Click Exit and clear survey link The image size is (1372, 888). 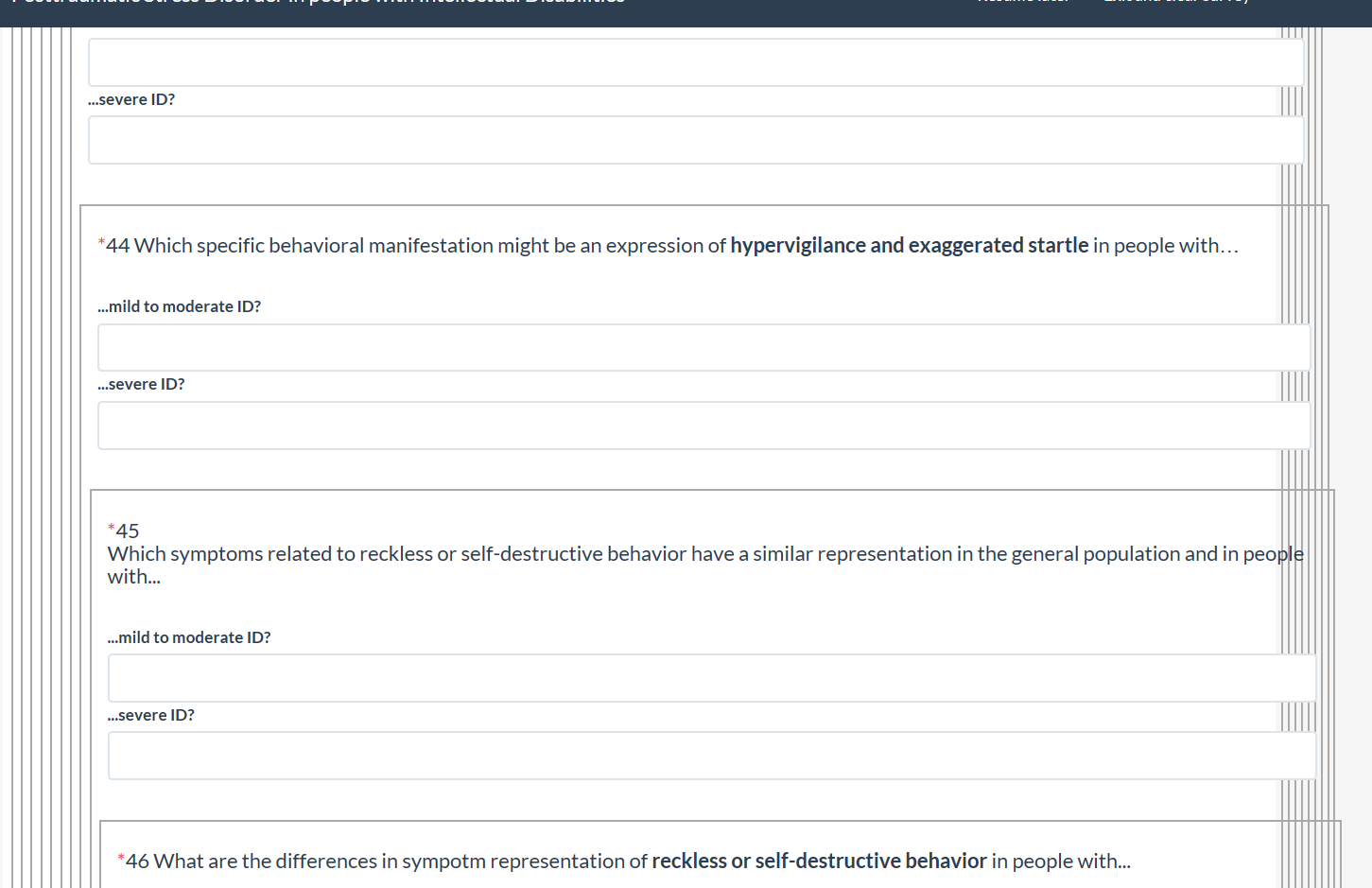point(1176,3)
